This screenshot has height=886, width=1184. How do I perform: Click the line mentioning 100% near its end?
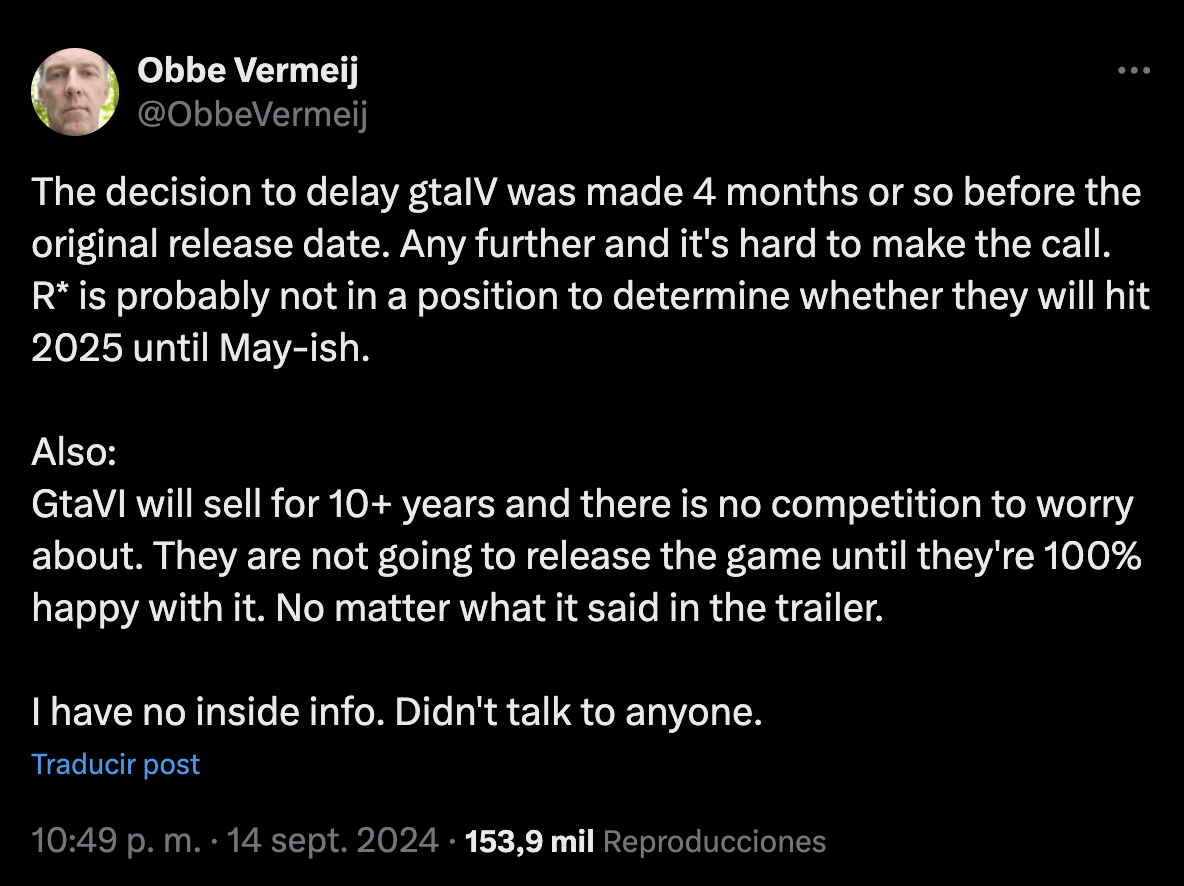586,556
